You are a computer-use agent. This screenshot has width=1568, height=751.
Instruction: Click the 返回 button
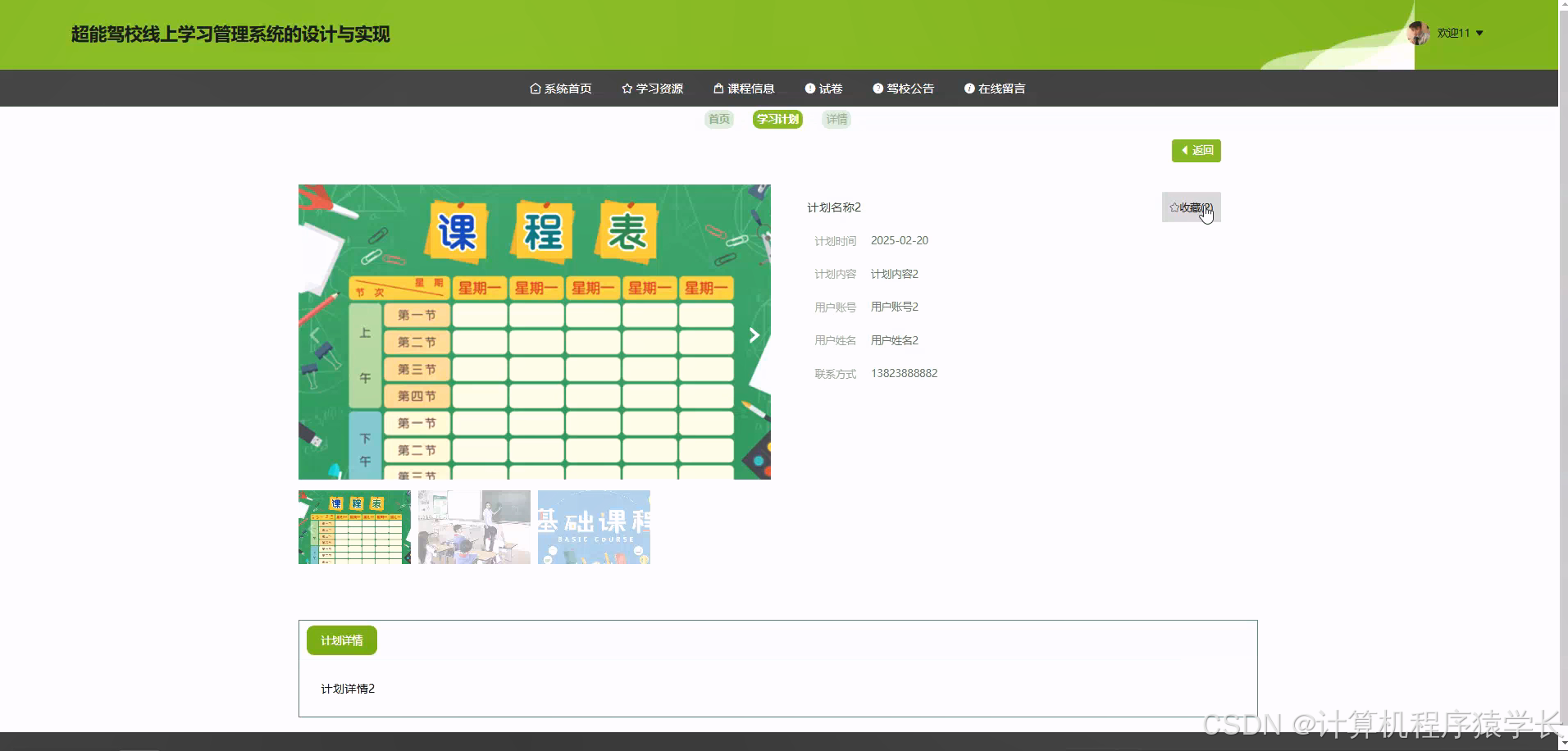(1196, 151)
